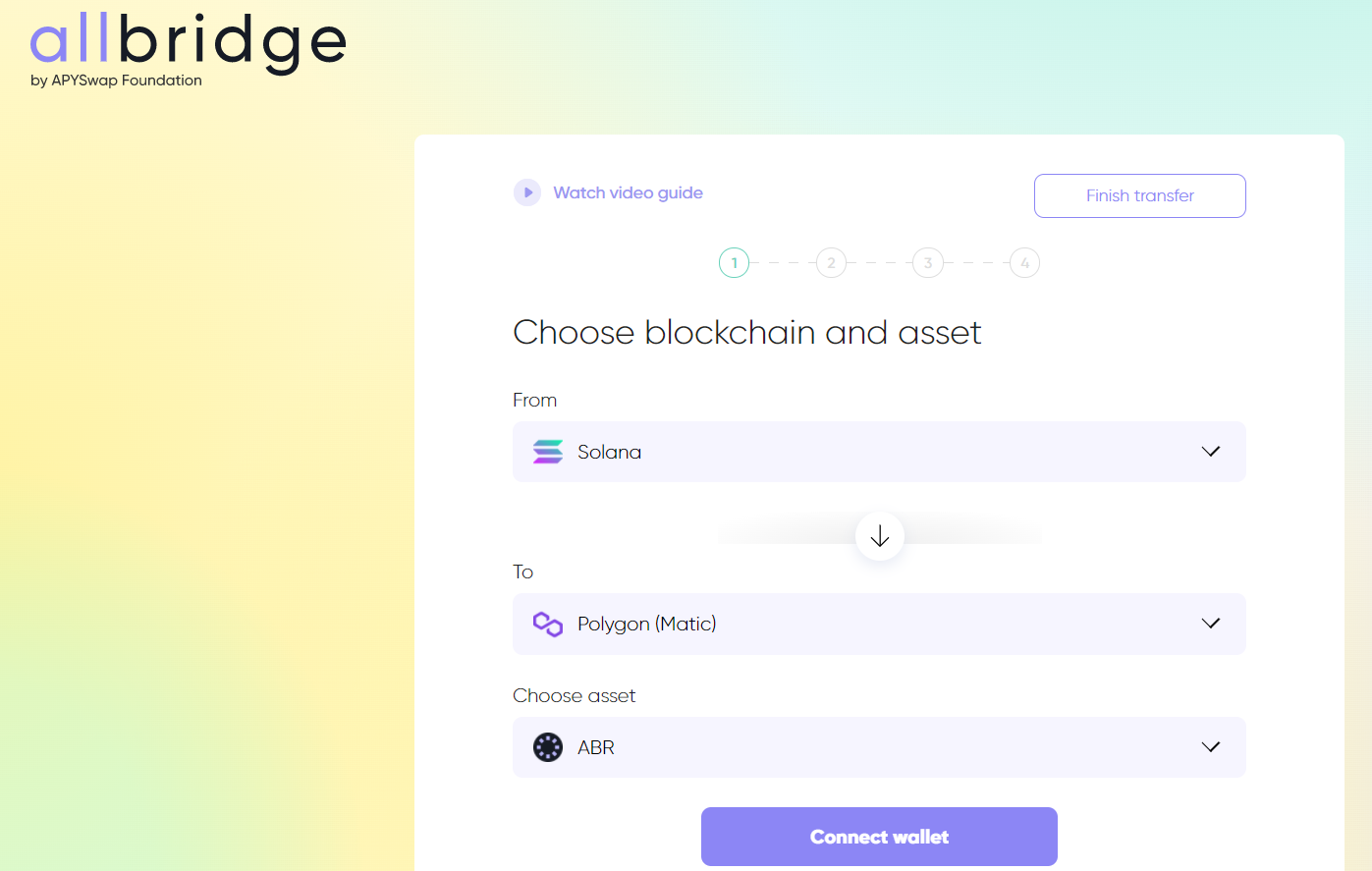Select step 1 in the progress tracker
This screenshot has width=1372, height=871.
point(734,262)
